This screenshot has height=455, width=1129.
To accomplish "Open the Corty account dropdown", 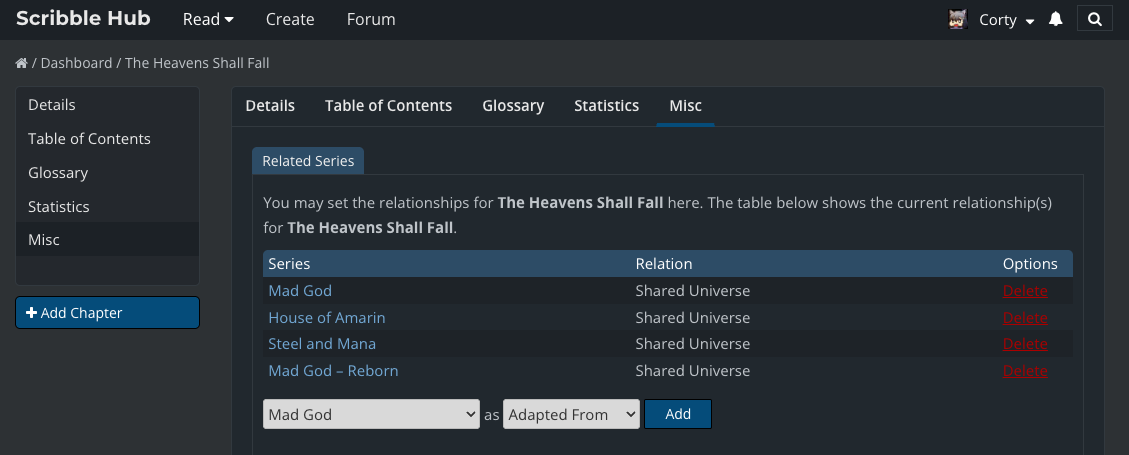I will pyautogui.click(x=1006, y=19).
